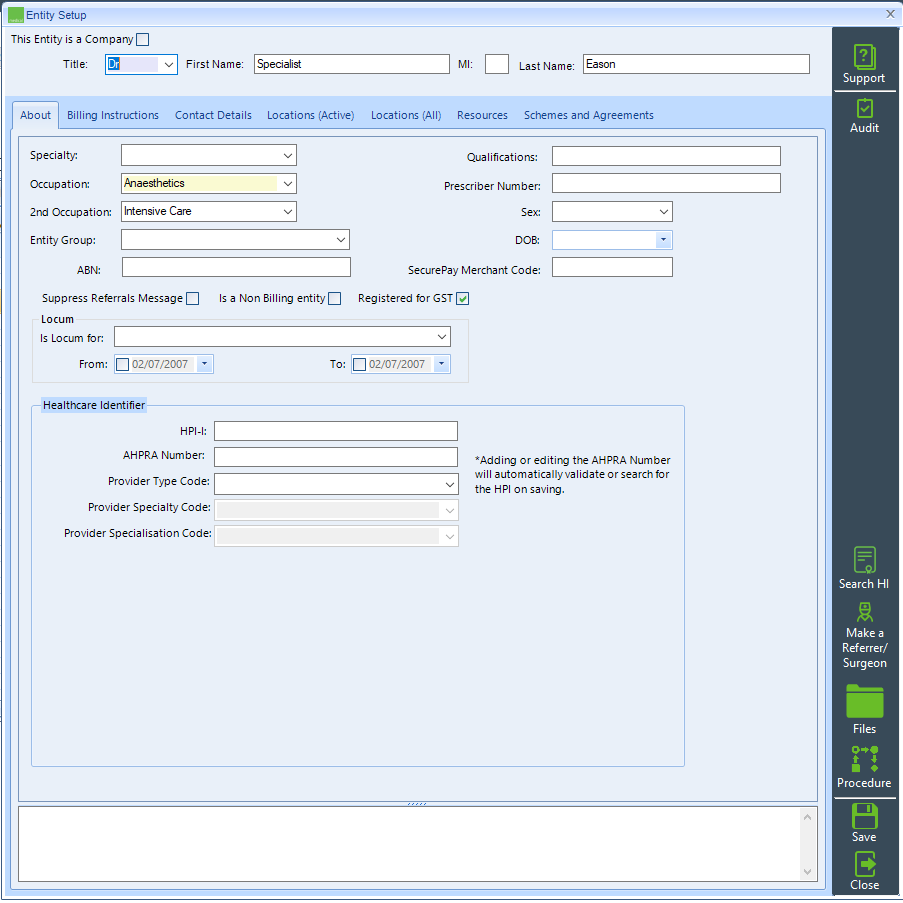Screen dimensions: 903x903
Task: Open the Schemes and Agreements tab
Action: click(x=588, y=115)
